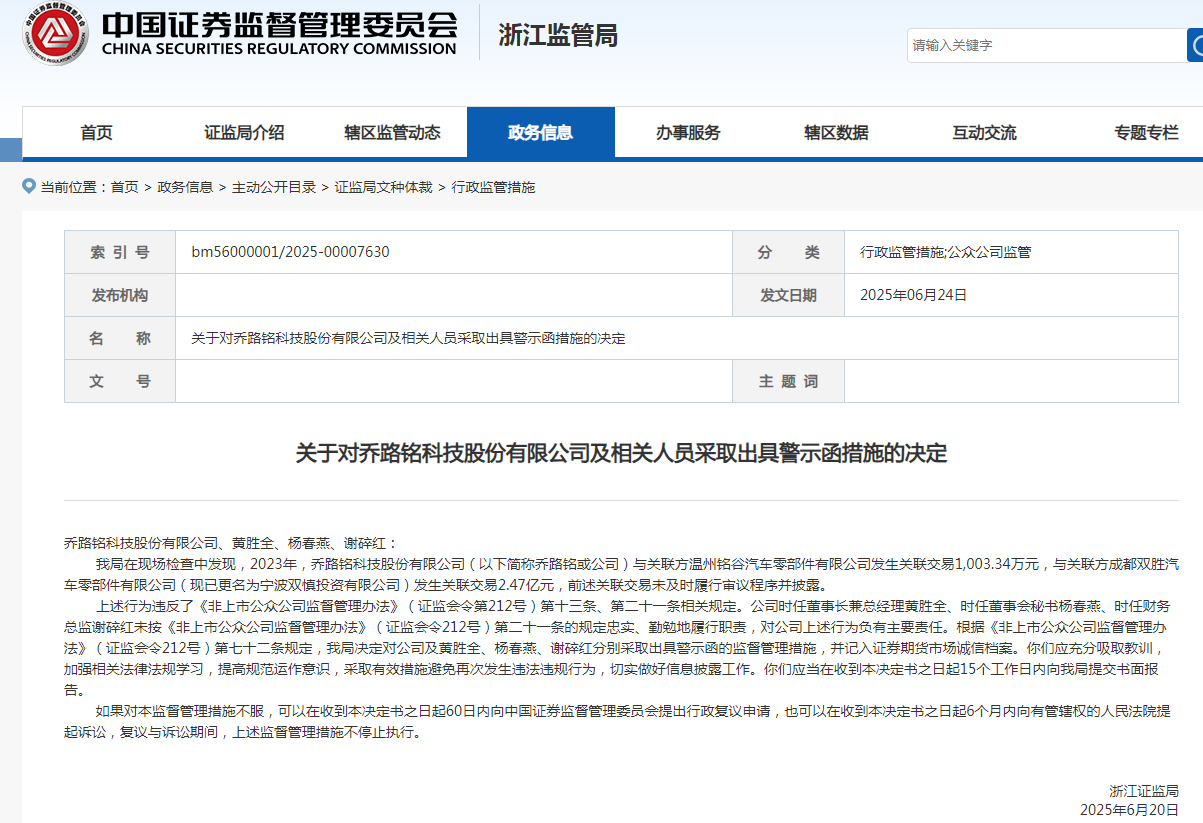
Task: Click the 中国证券监督管理委员会 site title
Action: point(280,30)
